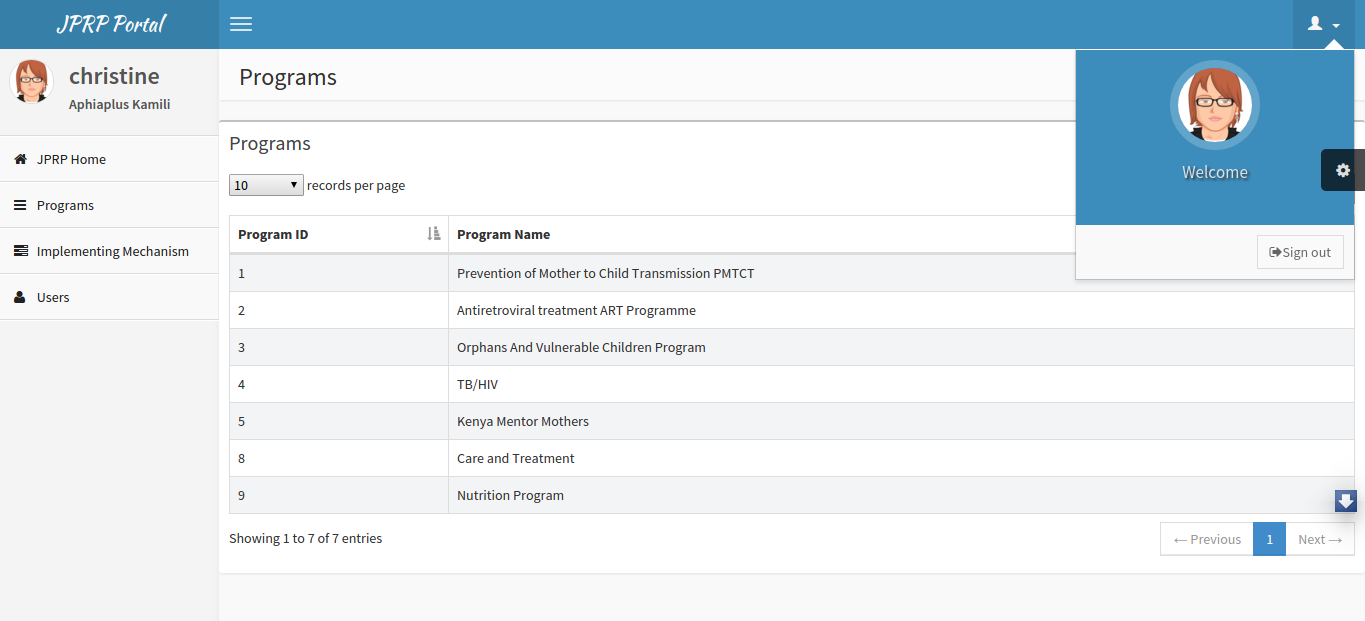The image size is (1365, 621).
Task: Click the list icon beside Programs menu
Action: [x=20, y=205]
